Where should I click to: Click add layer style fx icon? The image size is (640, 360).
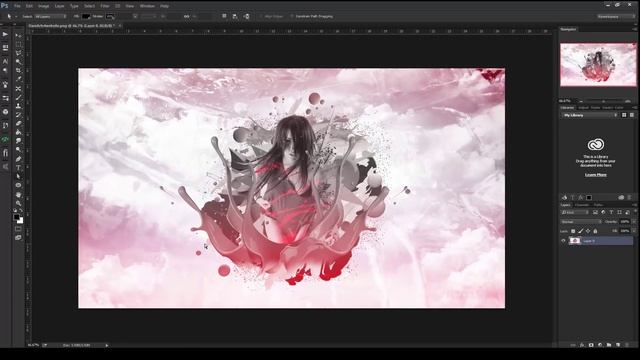[582, 345]
